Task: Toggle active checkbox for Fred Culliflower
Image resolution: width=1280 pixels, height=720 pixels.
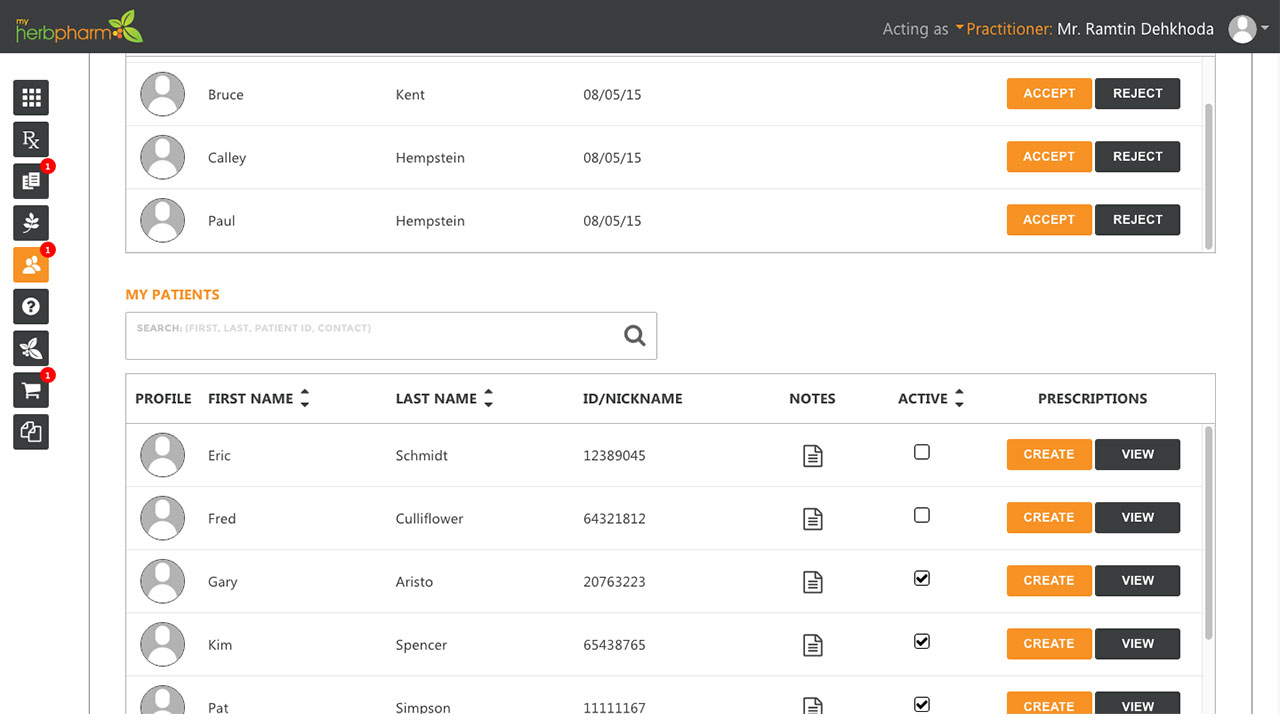Action: click(x=922, y=515)
